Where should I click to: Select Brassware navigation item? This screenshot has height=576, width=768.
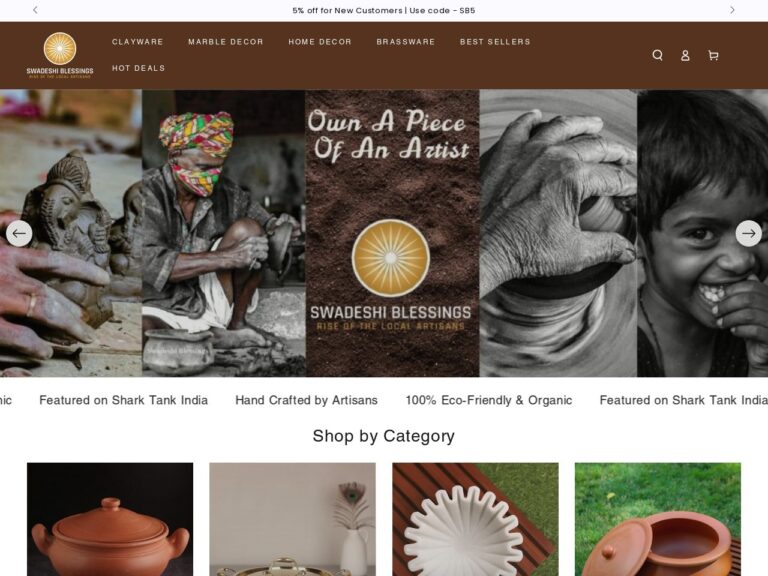coord(406,42)
